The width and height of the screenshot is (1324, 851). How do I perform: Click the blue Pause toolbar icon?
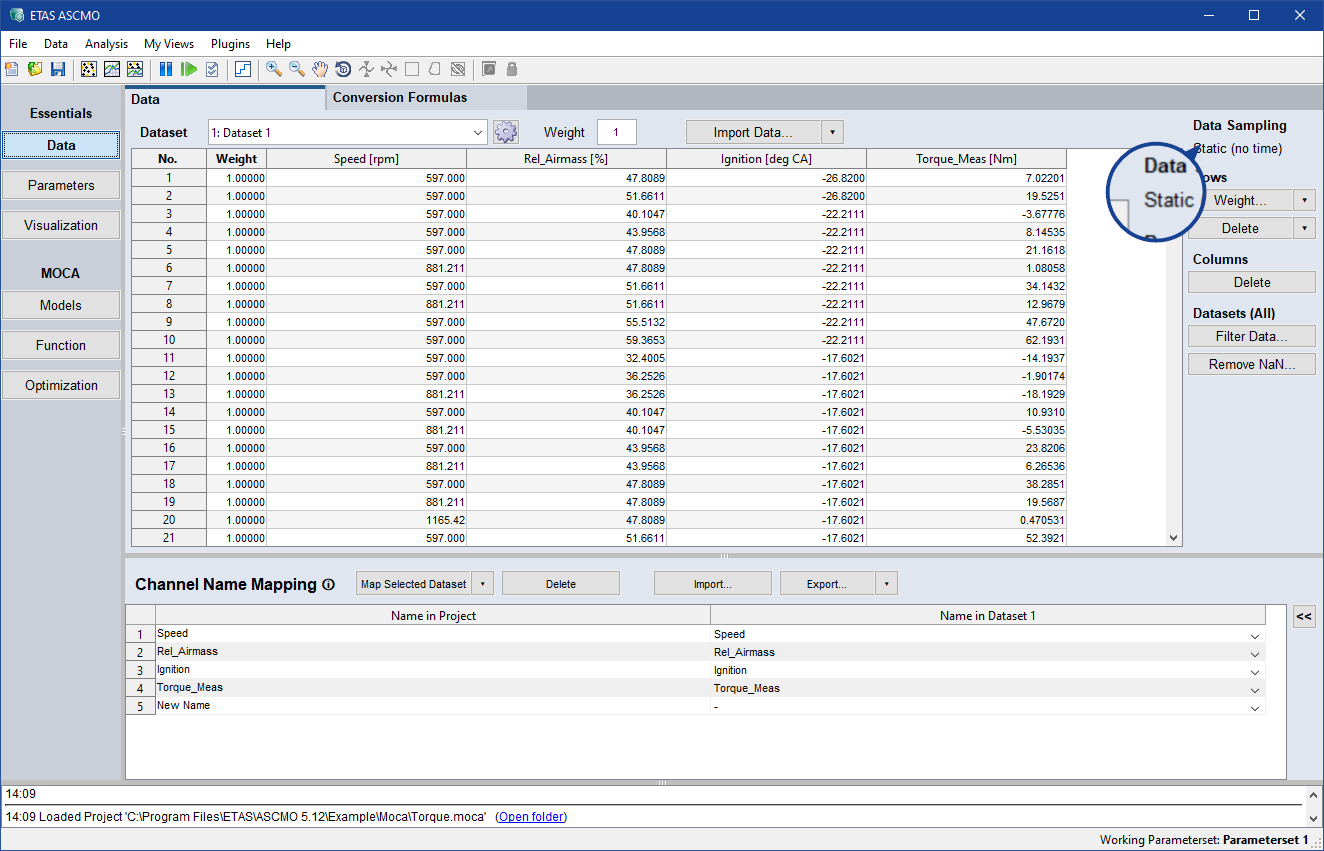click(x=166, y=69)
